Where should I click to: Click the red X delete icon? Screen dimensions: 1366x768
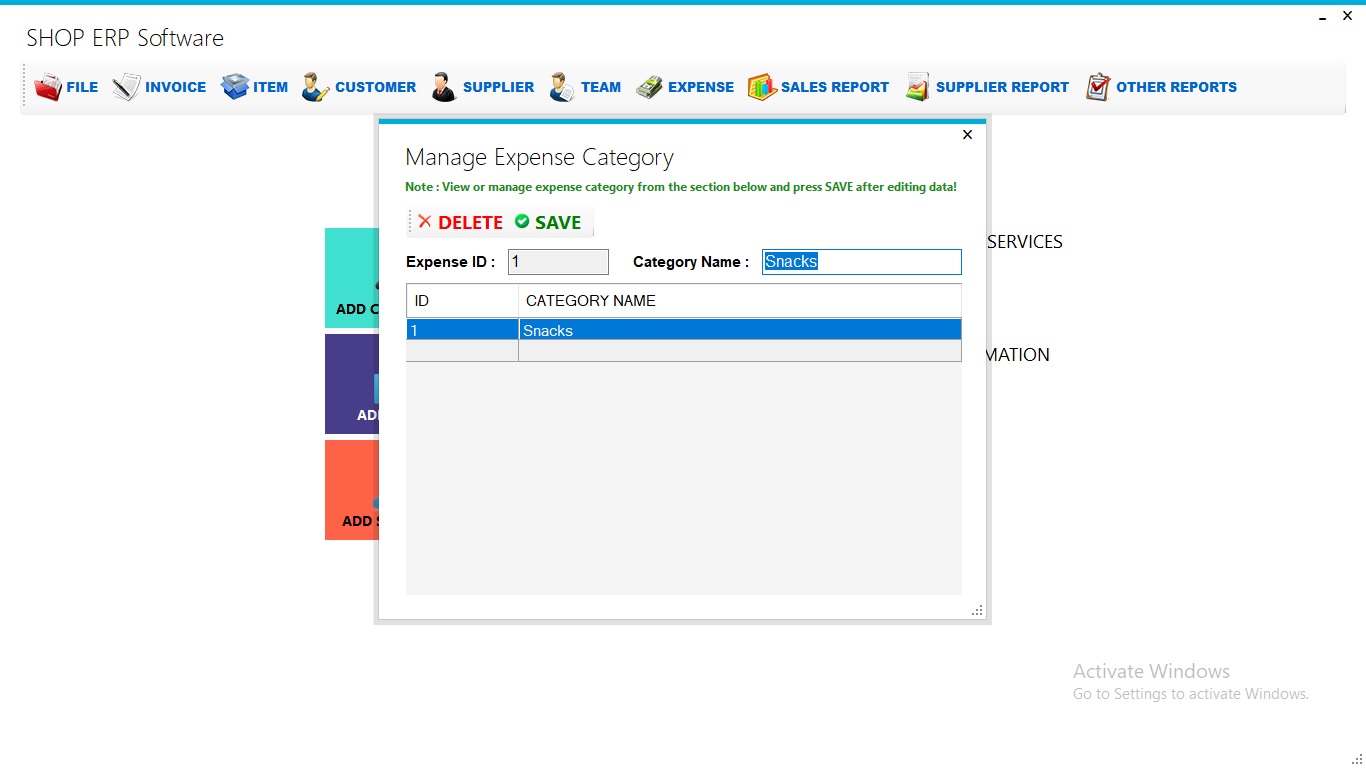point(425,221)
